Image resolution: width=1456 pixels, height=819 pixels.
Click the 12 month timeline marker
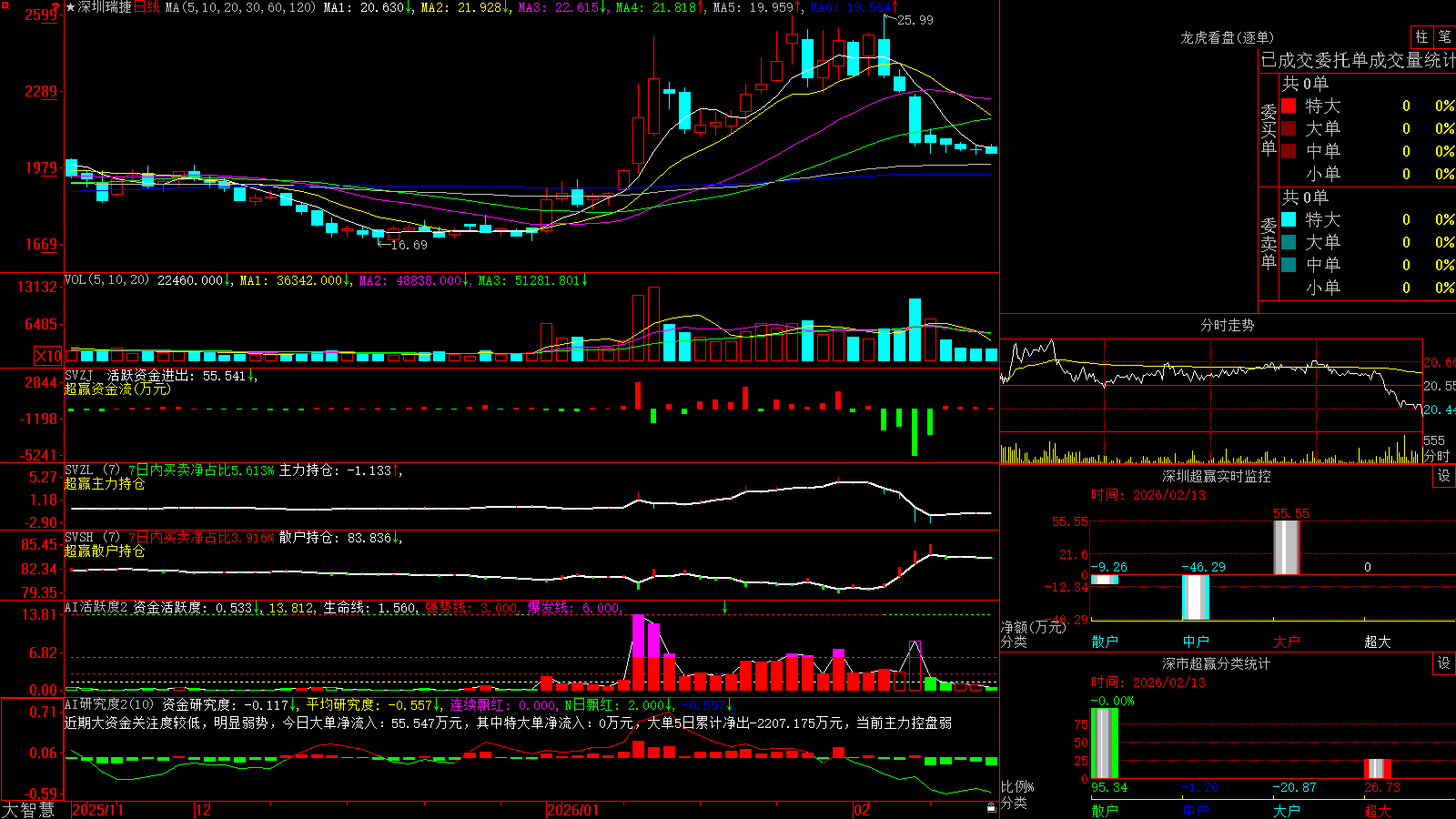[204, 810]
